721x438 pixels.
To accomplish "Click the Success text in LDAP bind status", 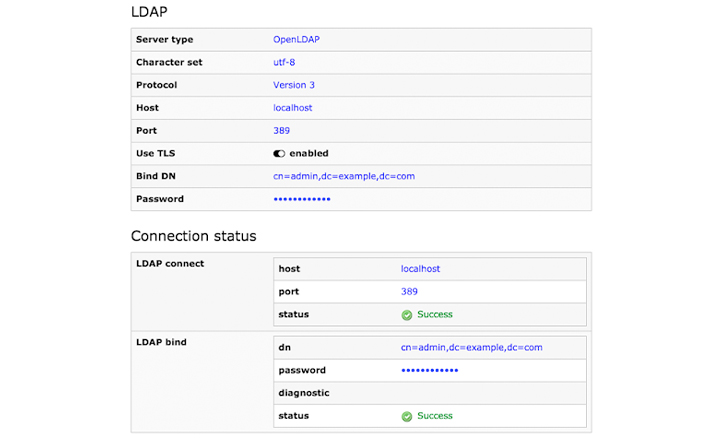I will tap(435, 416).
